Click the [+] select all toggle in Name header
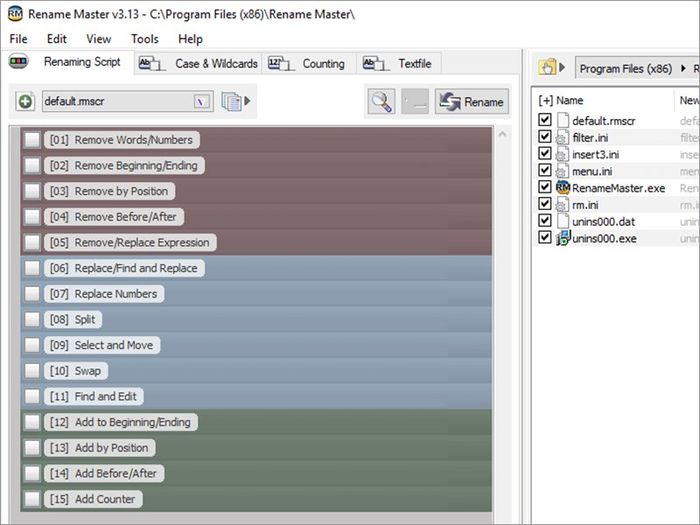Viewport: 700px width, 525px height. click(546, 100)
